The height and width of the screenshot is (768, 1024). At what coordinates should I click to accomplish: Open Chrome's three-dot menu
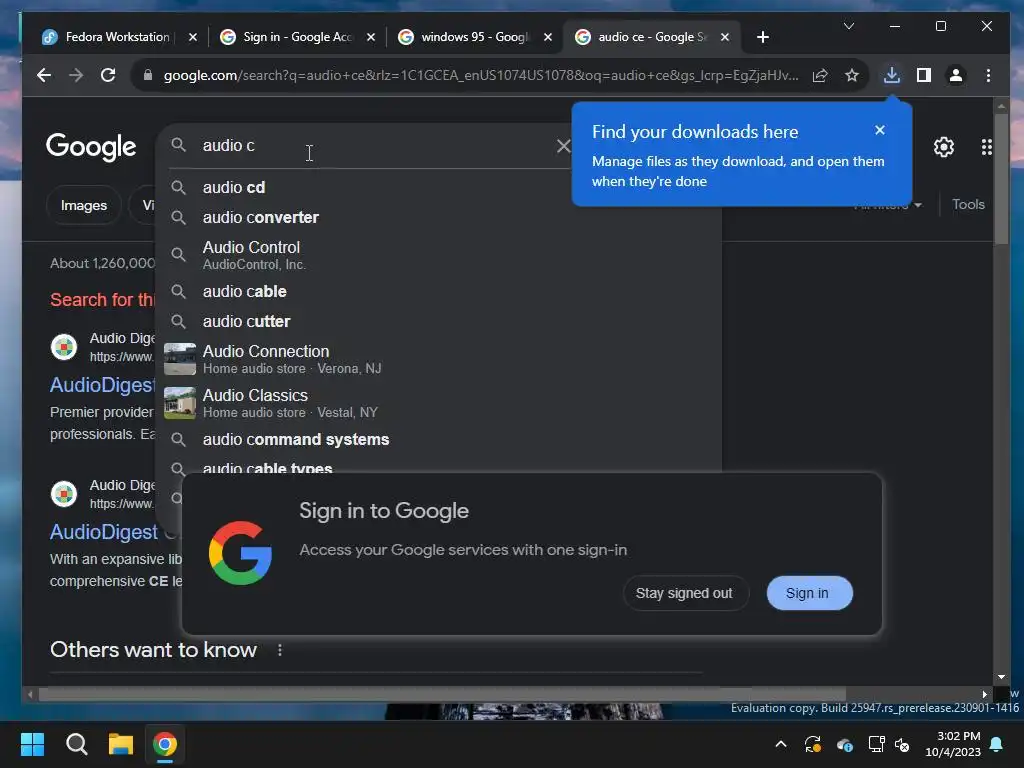988,75
